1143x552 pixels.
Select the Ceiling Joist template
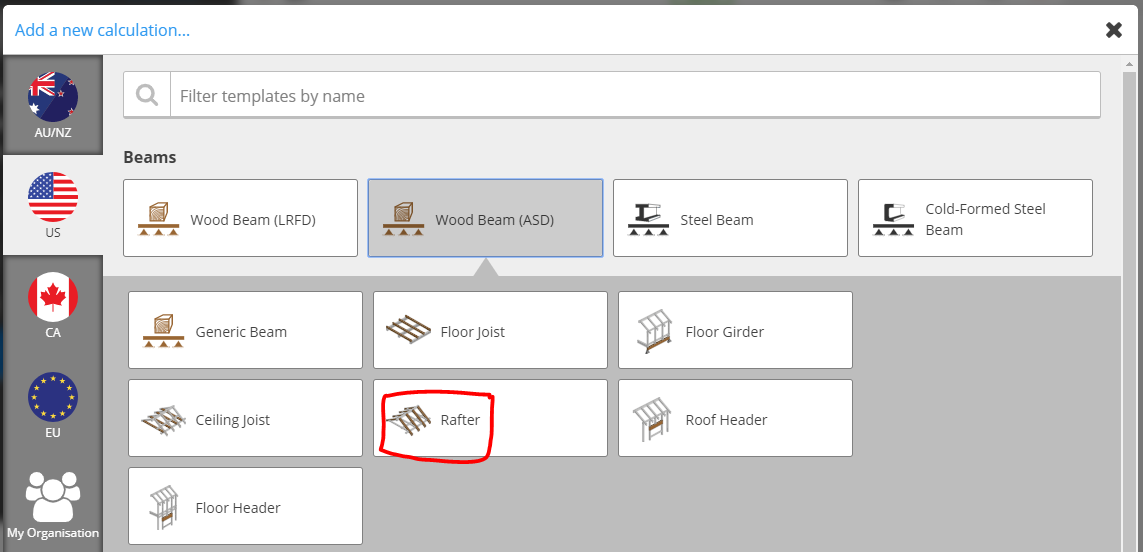pos(246,418)
